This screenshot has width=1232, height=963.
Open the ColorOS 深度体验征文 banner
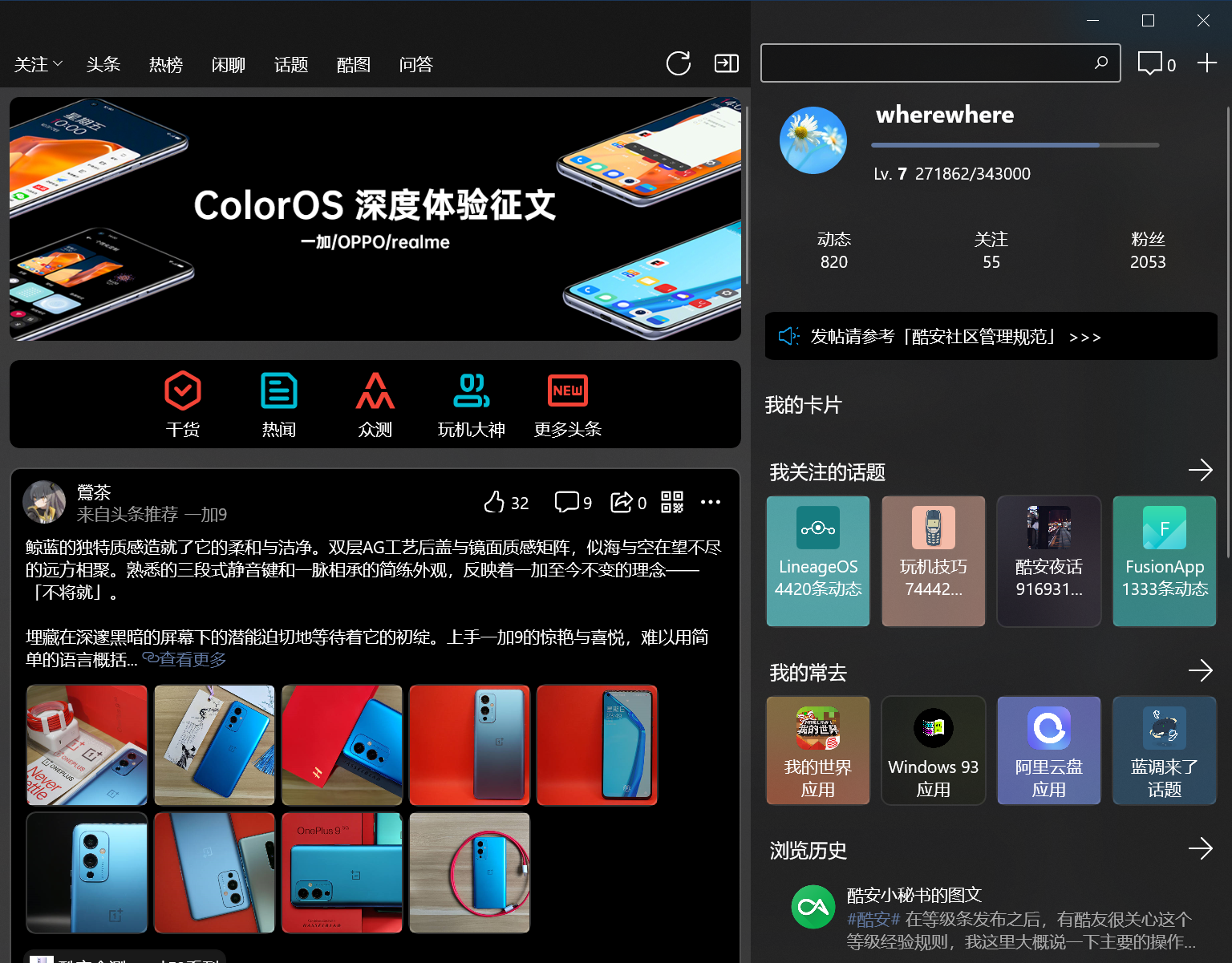pos(375,219)
